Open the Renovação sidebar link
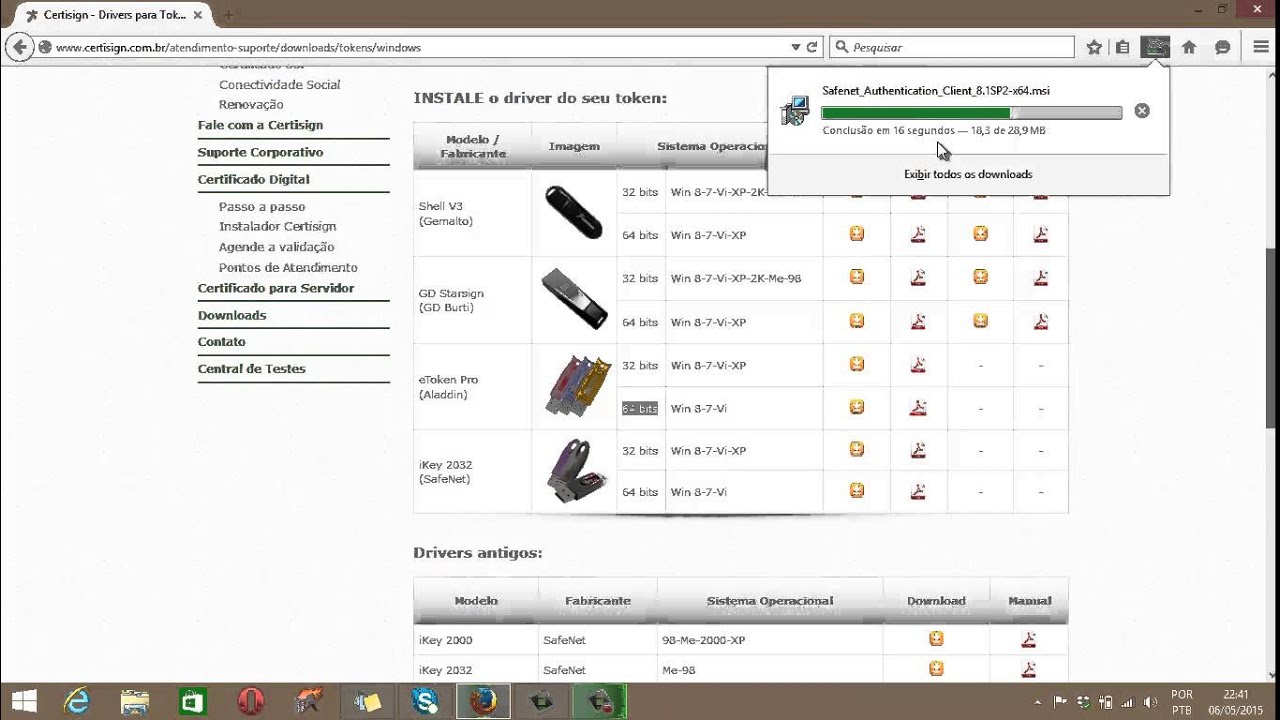Image resolution: width=1280 pixels, height=720 pixels. pos(251,104)
